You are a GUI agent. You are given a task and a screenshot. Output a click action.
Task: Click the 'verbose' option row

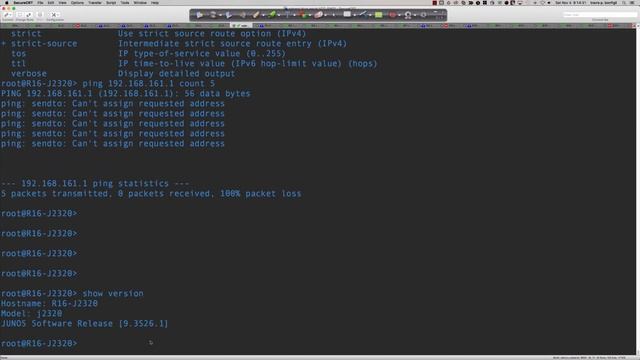point(123,74)
